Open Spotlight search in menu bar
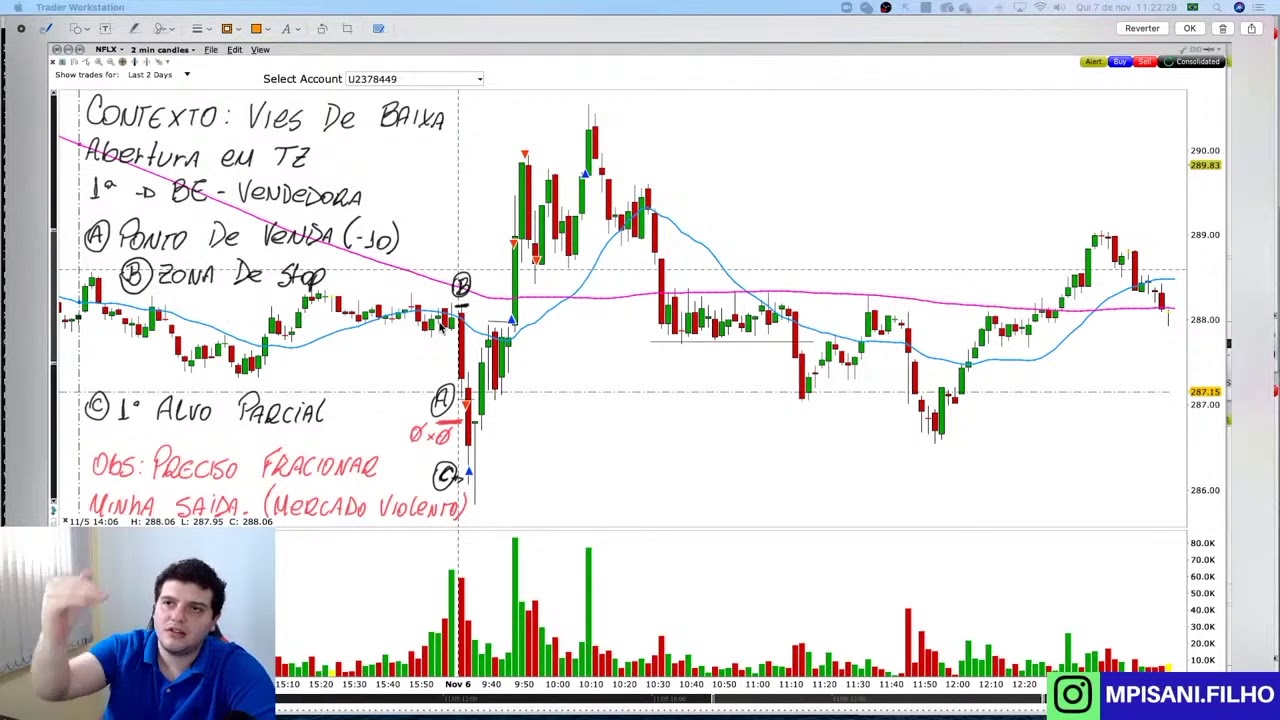 tap(1217, 7)
